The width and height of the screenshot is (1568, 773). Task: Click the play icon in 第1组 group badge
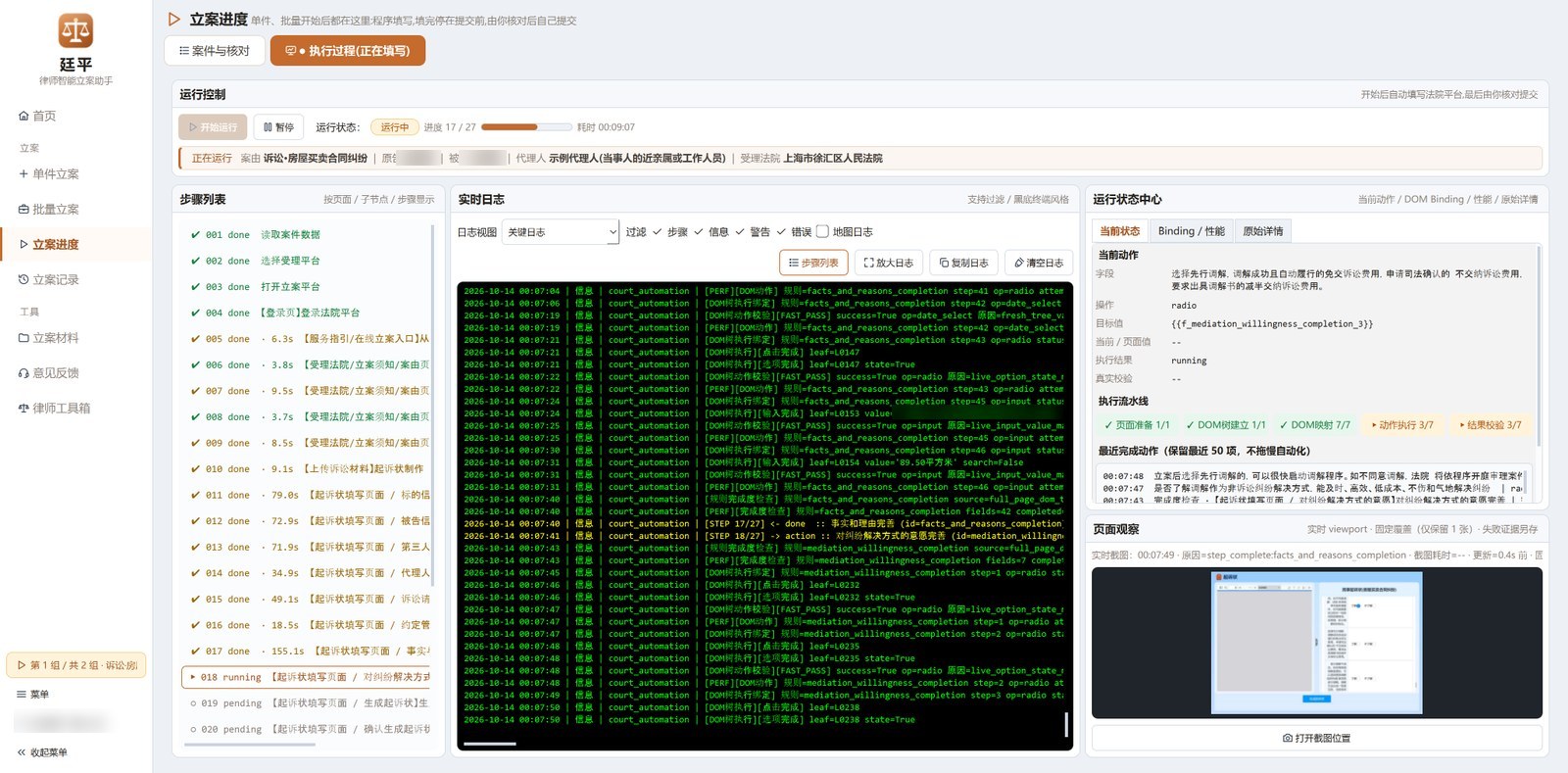coord(22,665)
